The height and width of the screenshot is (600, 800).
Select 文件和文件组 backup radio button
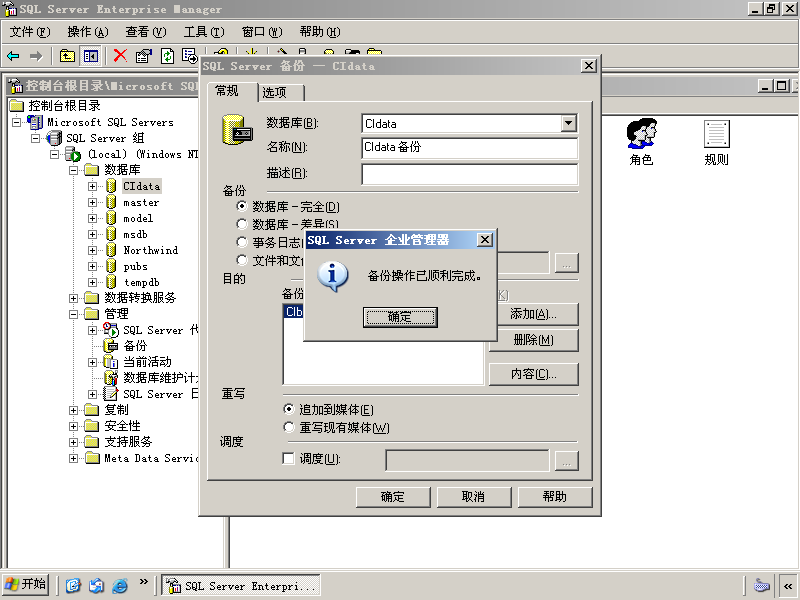click(242, 260)
